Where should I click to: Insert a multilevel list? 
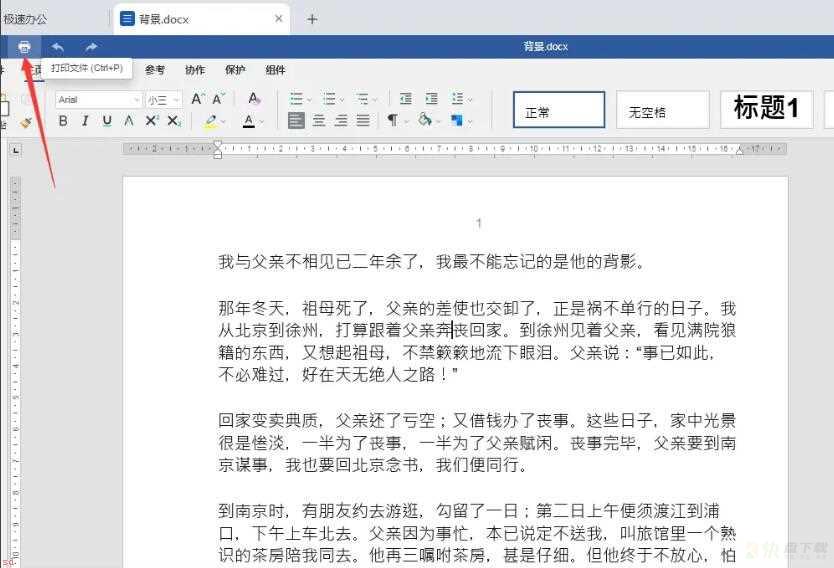tap(362, 99)
